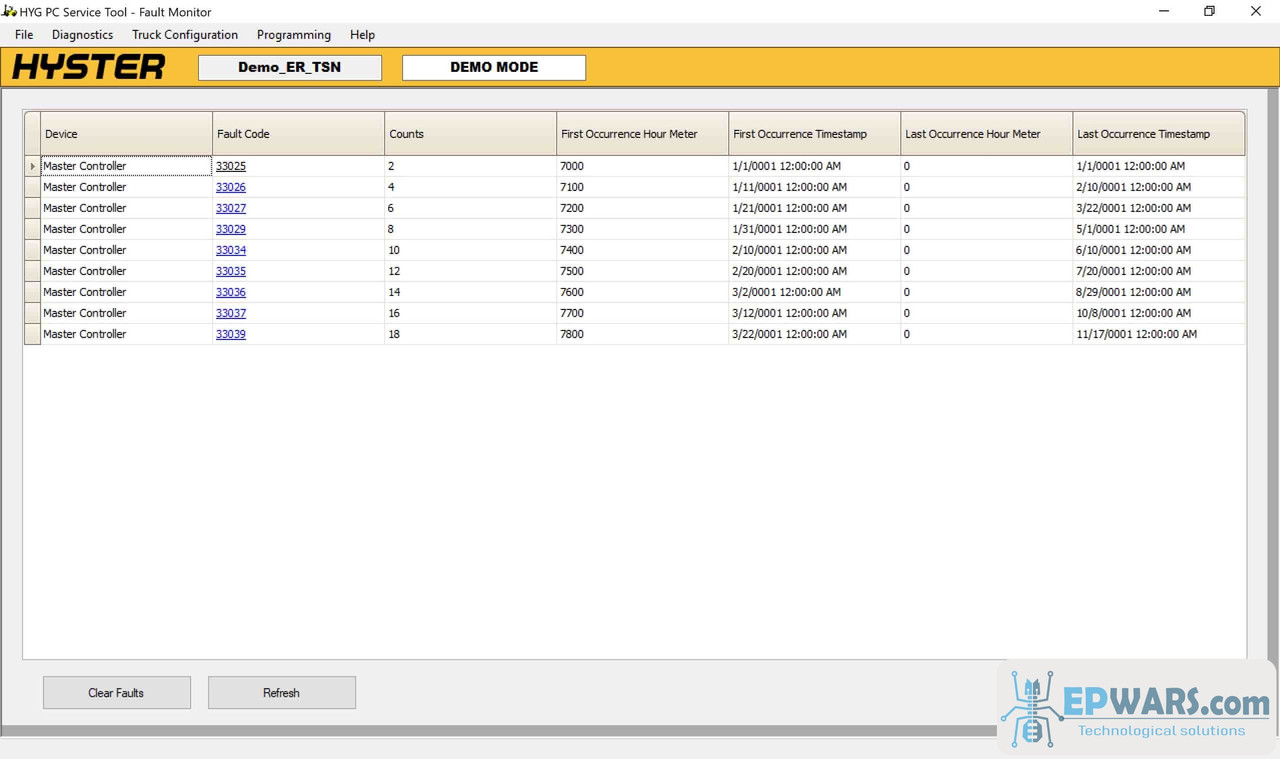The image size is (1280, 759).
Task: Sort by the Counts column header
Action: (470, 134)
